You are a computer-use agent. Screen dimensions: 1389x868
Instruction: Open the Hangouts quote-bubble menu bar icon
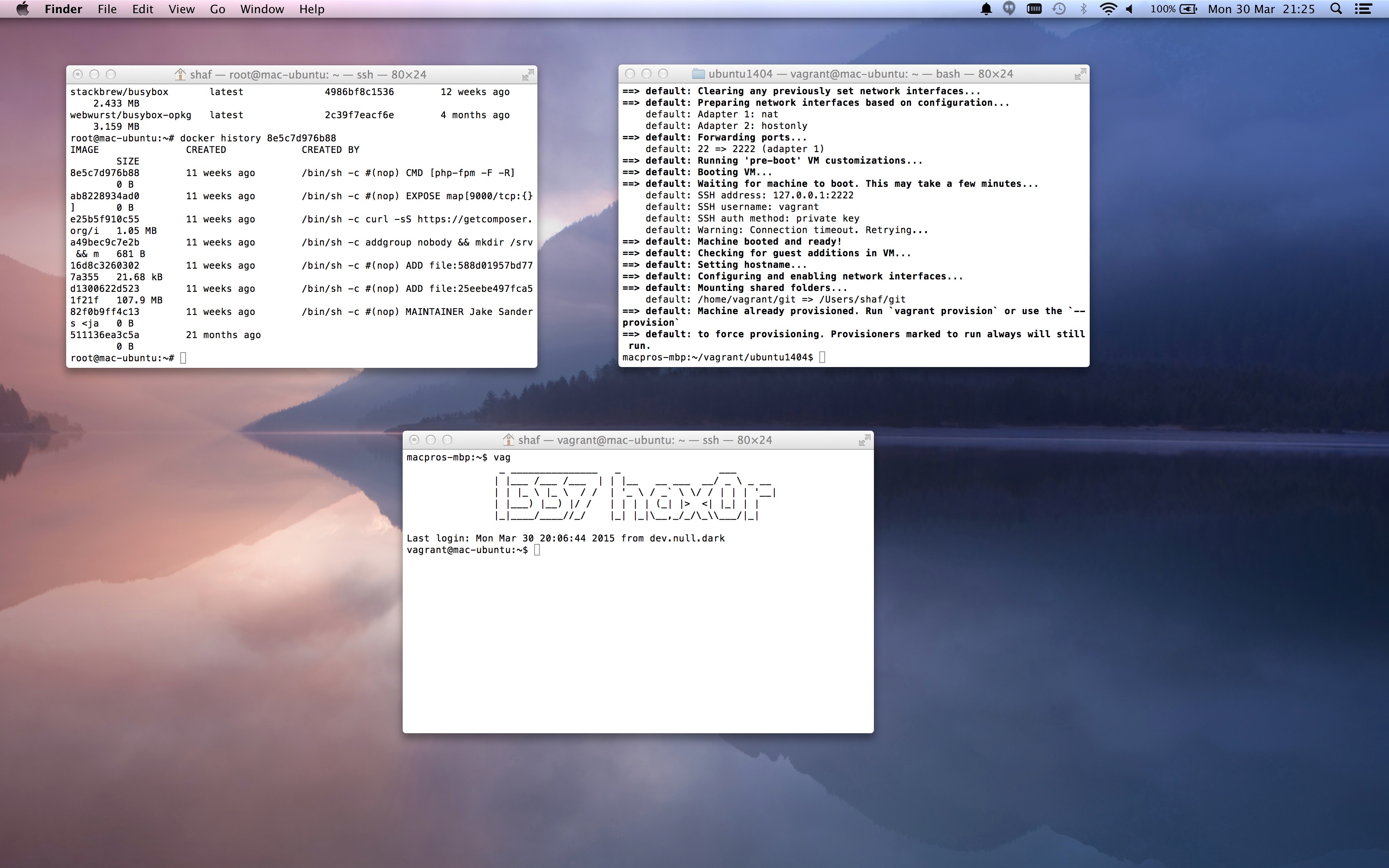click(1009, 9)
